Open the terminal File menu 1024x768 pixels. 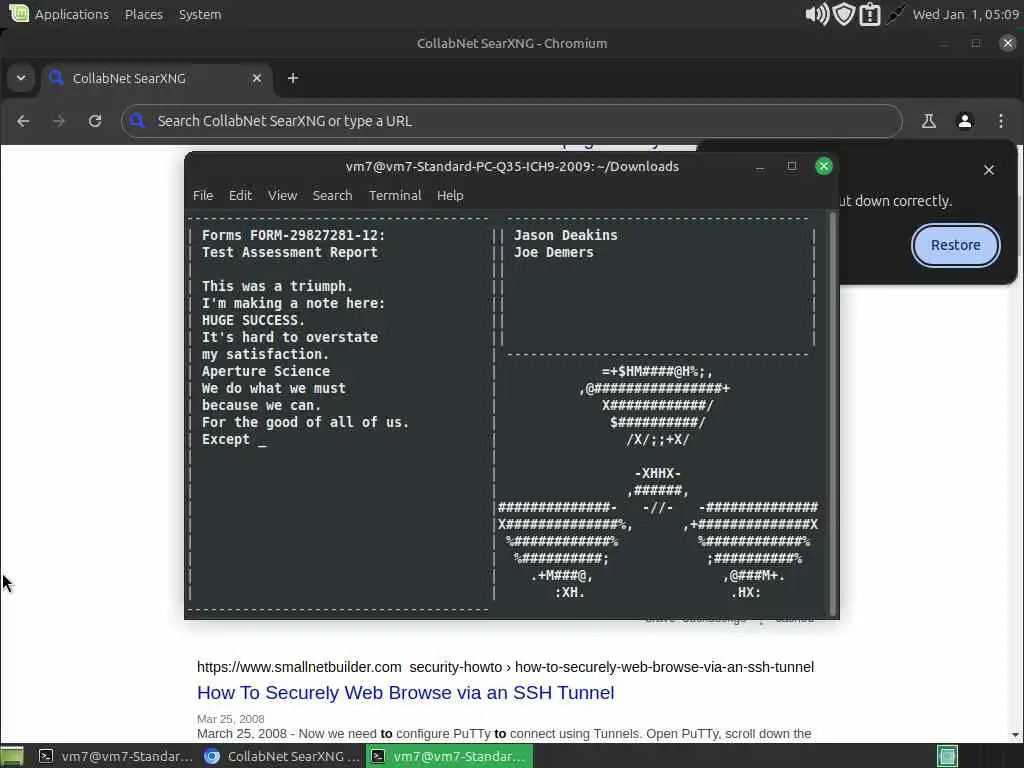(203, 195)
